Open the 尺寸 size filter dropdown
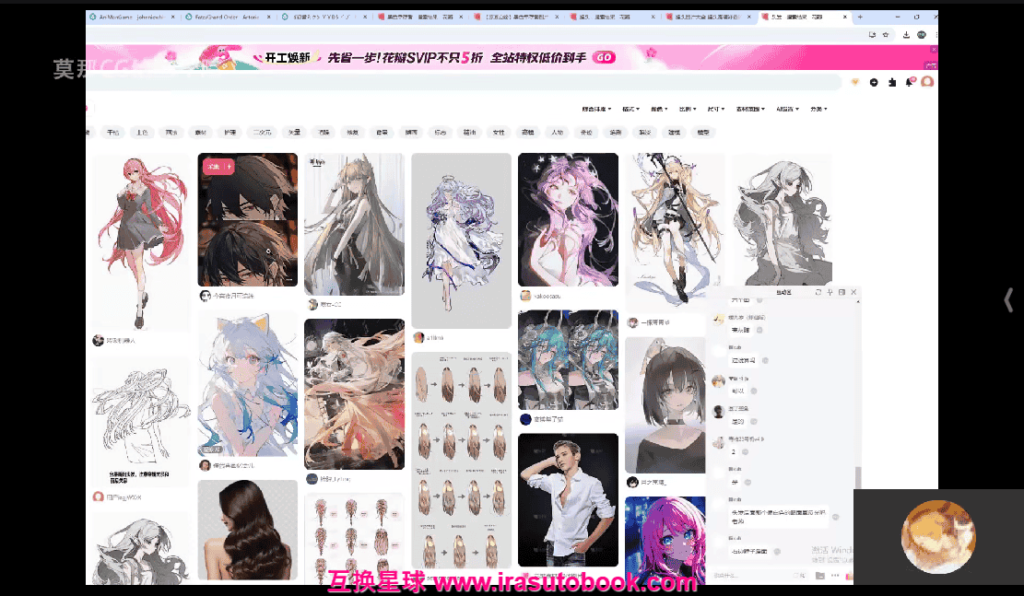Screen dimensions: 1024x596 [716, 109]
